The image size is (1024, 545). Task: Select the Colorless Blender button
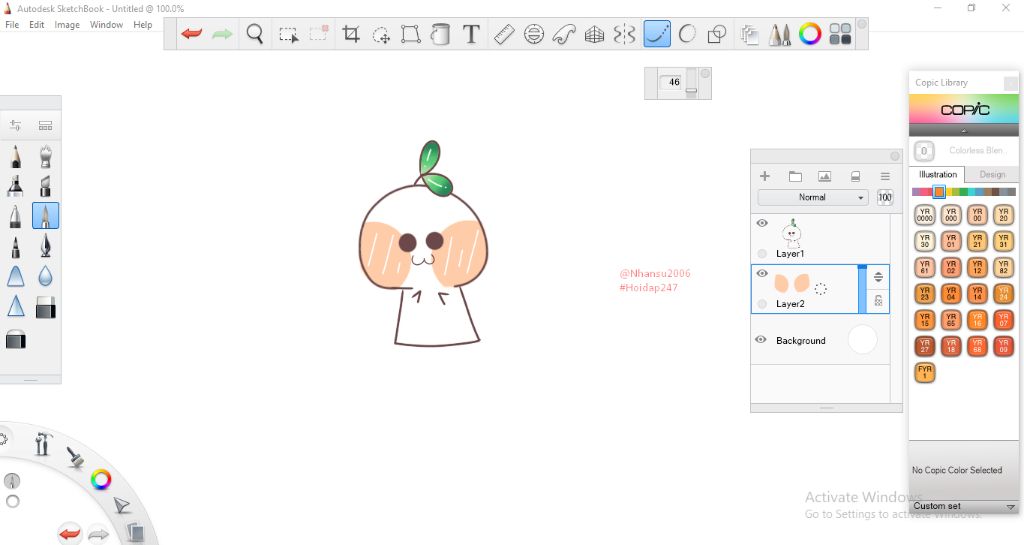[923, 151]
